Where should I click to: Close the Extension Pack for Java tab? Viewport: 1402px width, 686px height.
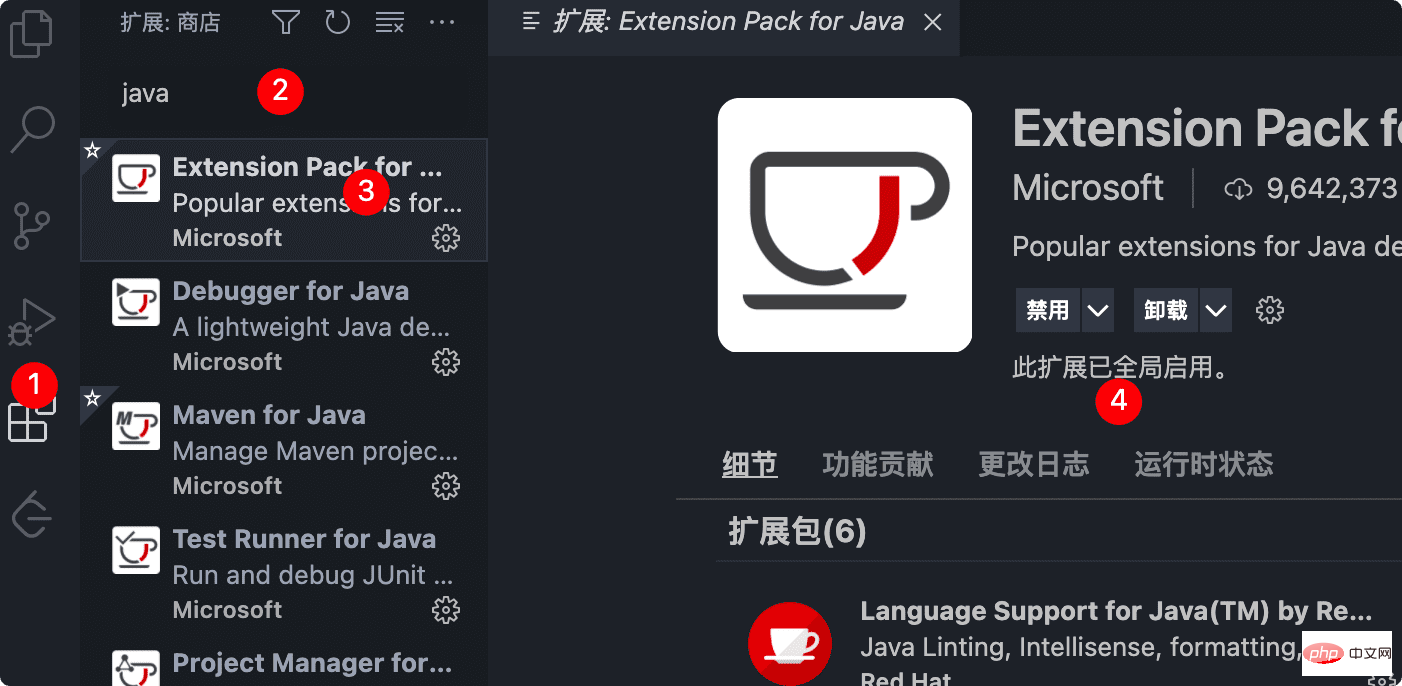tap(932, 22)
